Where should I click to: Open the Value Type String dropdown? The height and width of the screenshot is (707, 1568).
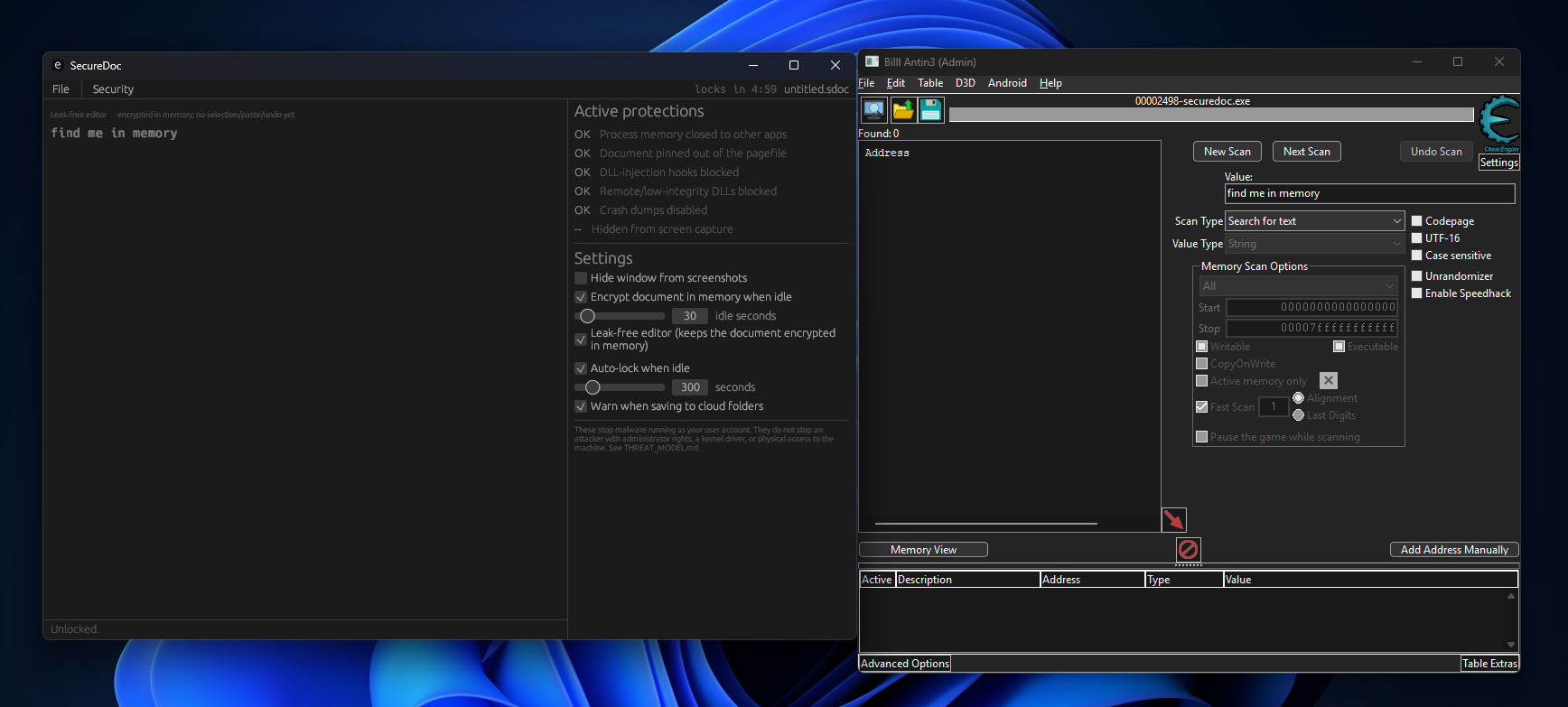(1315, 244)
